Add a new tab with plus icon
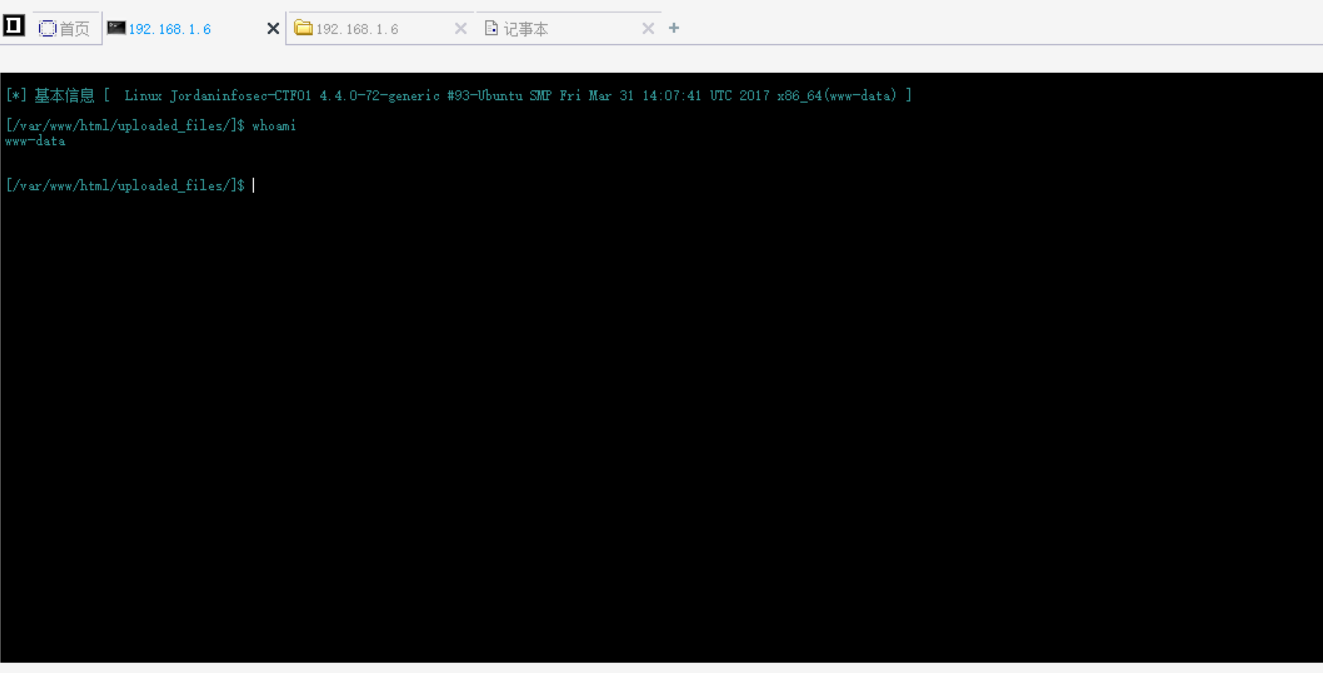Screen dimensions: 1323x673 (x=674, y=28)
